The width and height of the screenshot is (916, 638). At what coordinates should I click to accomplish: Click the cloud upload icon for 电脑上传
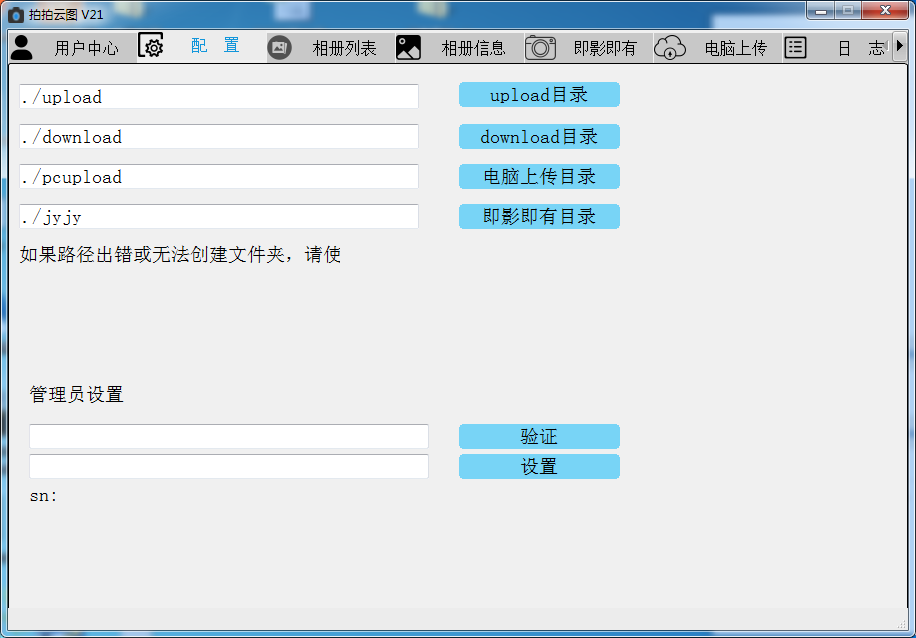(x=670, y=46)
